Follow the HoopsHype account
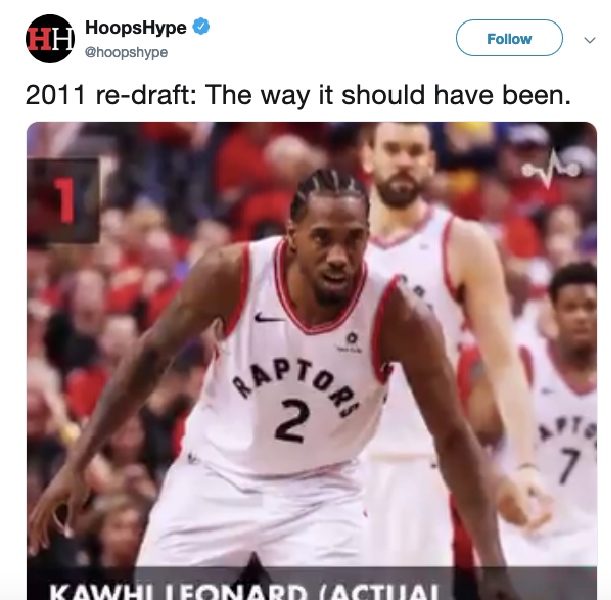 coord(509,38)
